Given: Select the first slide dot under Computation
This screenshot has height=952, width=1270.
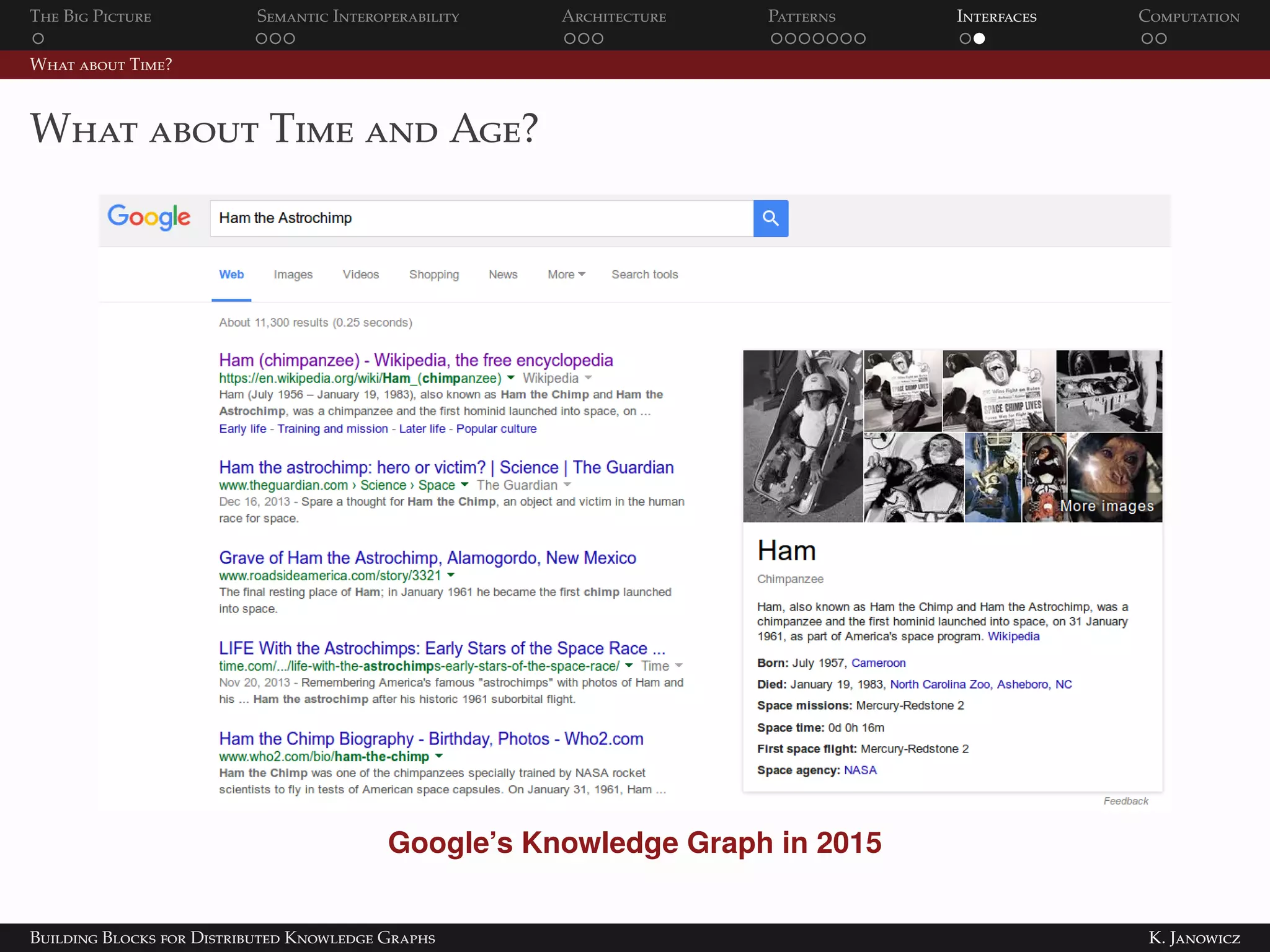Looking at the screenshot, I should pyautogui.click(x=1147, y=38).
